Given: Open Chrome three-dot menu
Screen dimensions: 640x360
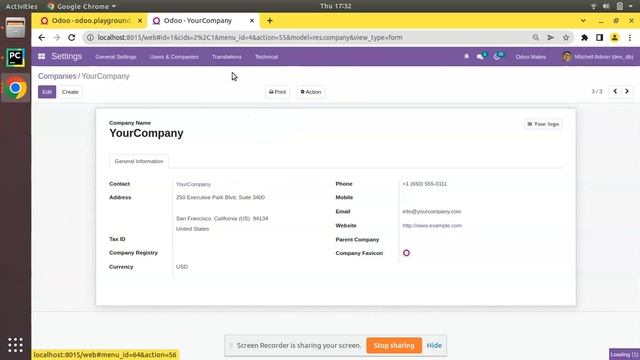Looking at the screenshot, I should click(x=630, y=38).
